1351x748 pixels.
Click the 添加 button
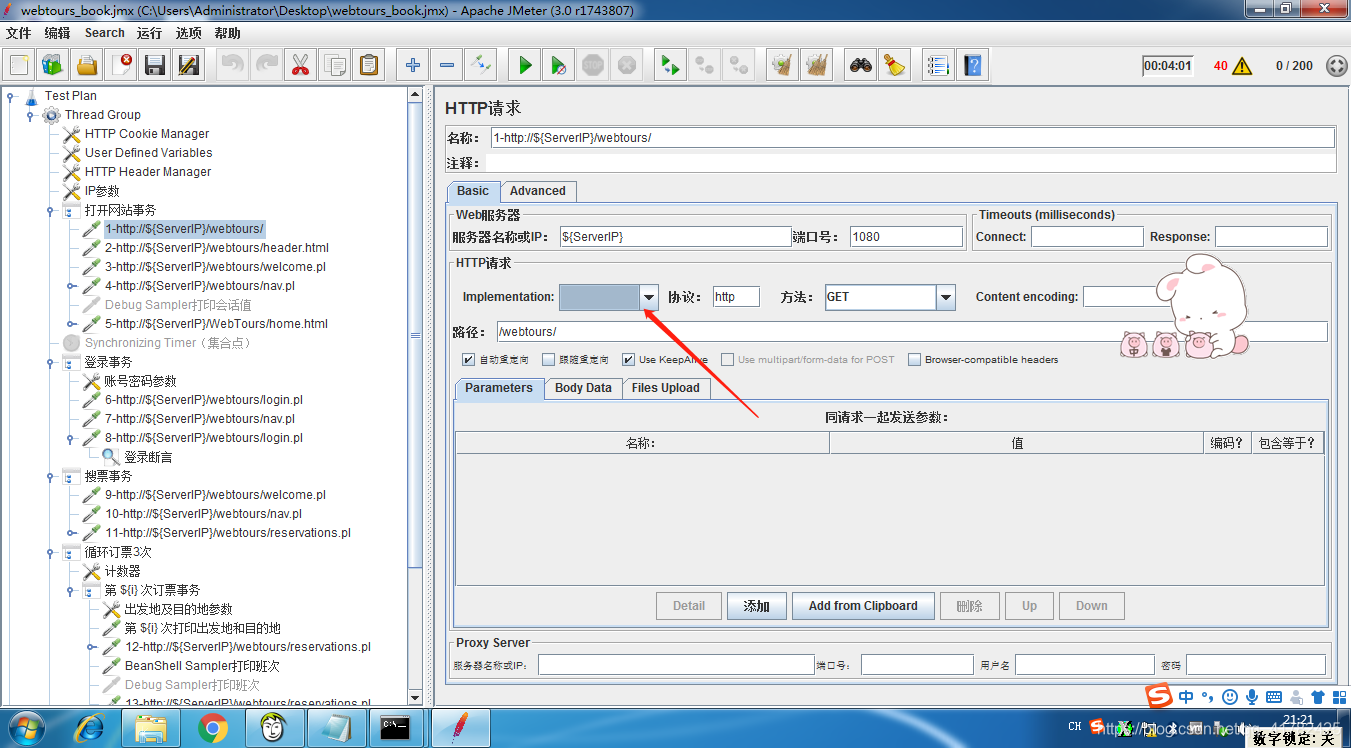(x=756, y=606)
